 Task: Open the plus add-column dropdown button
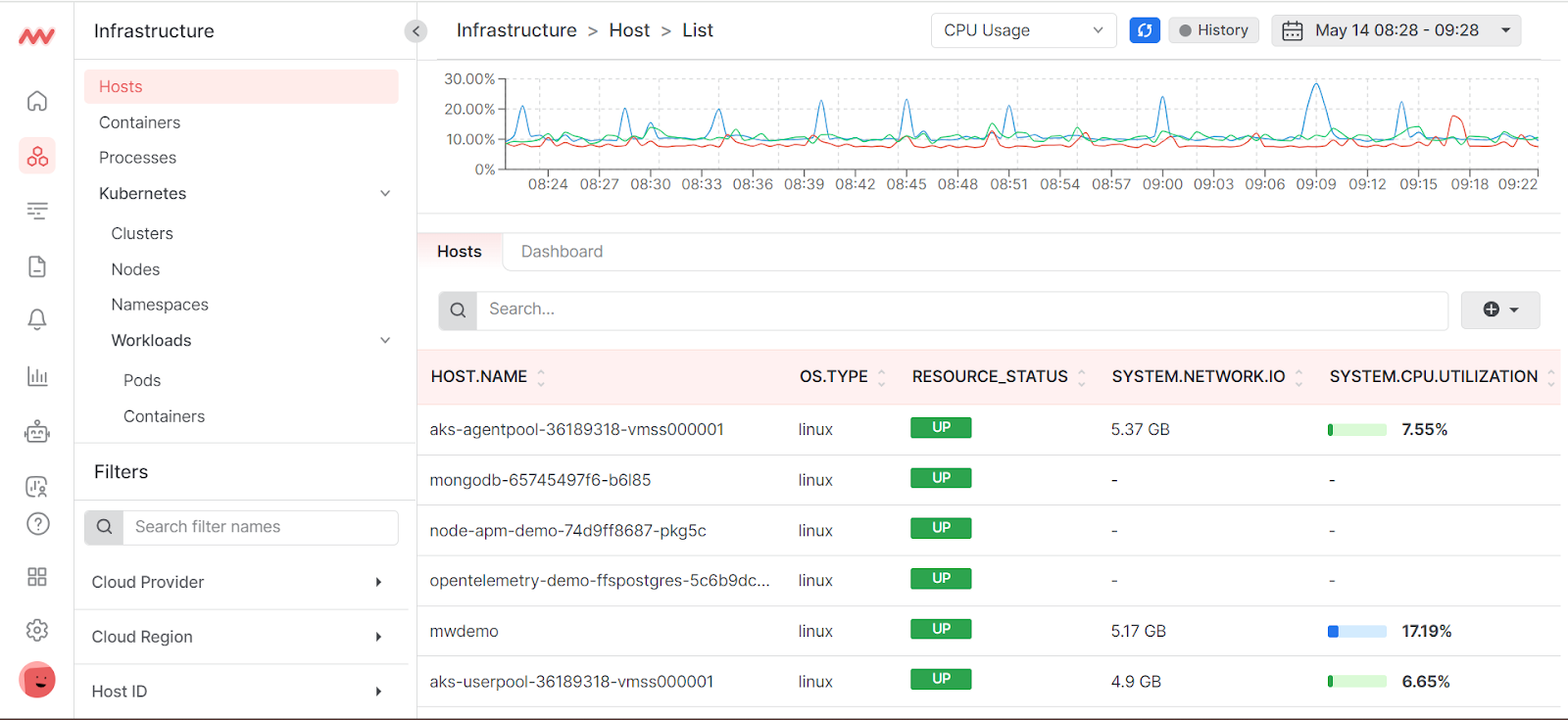[1500, 310]
